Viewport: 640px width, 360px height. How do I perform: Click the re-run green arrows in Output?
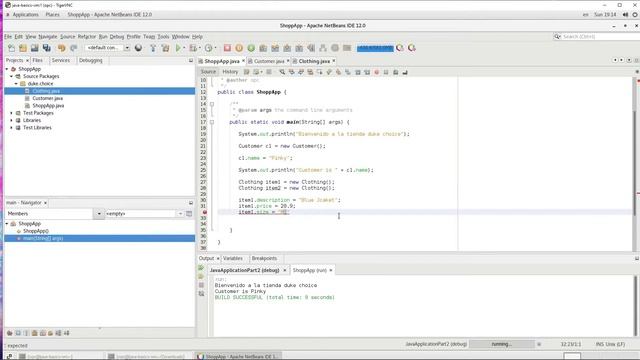pos(201,268)
